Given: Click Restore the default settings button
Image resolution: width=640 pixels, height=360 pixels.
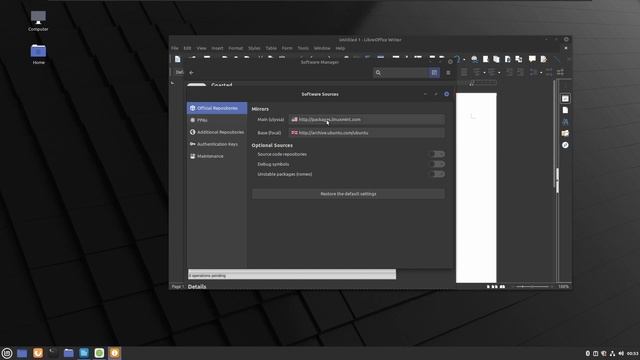Looking at the screenshot, I should (348, 194).
